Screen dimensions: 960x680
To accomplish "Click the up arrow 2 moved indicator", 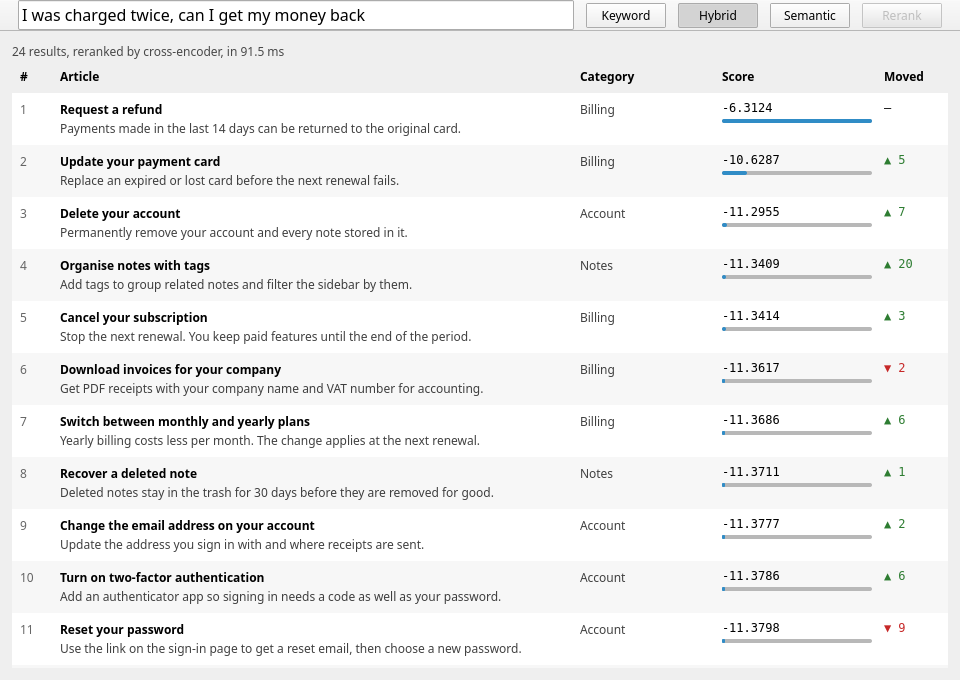I will click(x=894, y=525).
